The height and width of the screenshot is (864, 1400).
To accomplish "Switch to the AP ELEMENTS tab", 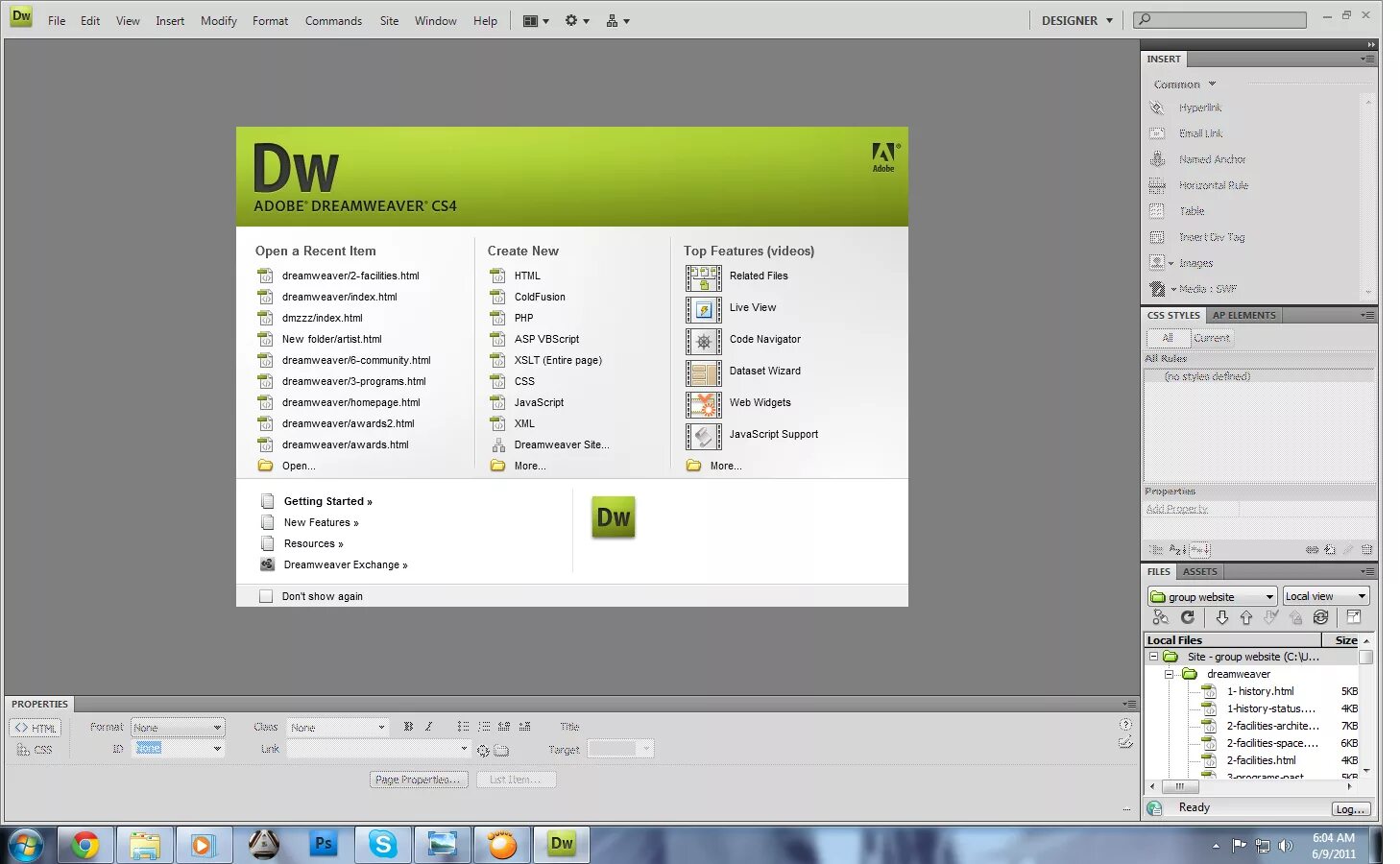I will 1243,315.
